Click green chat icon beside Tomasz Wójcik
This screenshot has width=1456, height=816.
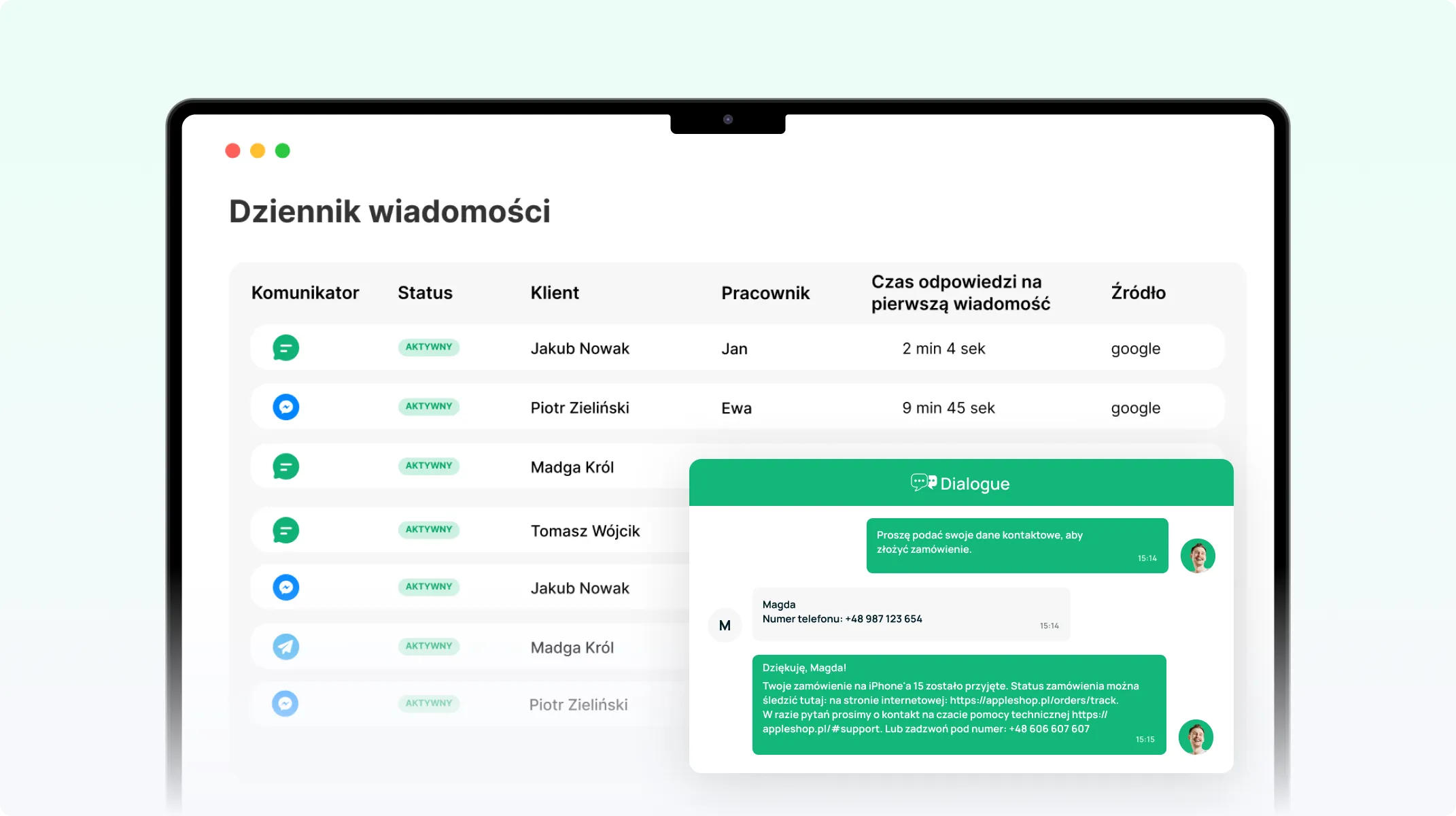pyautogui.click(x=285, y=530)
